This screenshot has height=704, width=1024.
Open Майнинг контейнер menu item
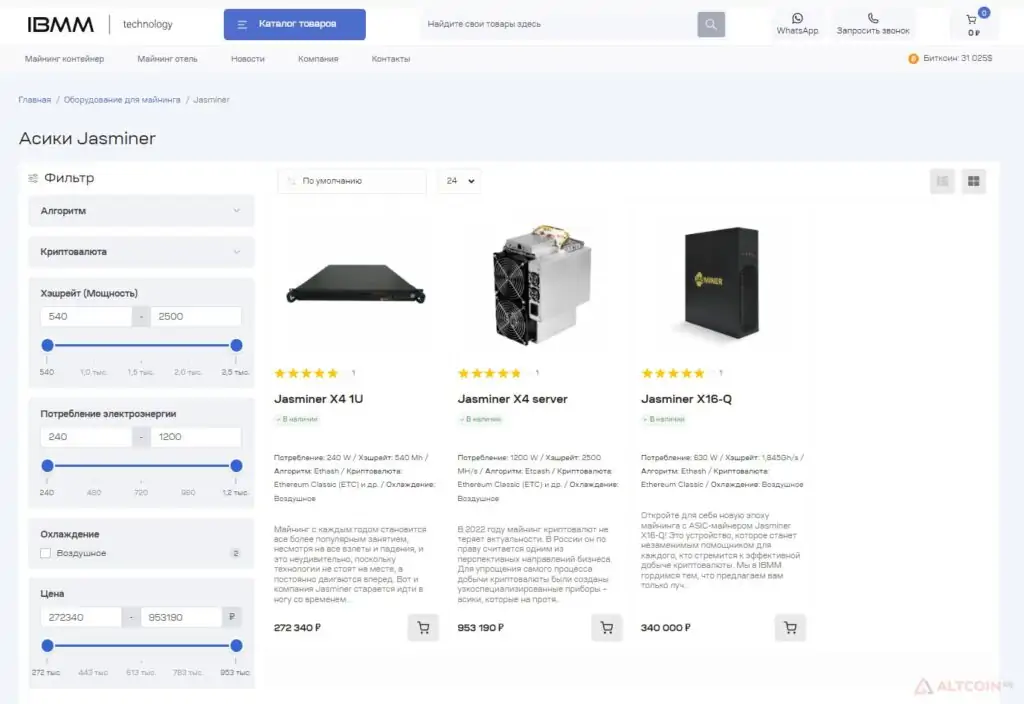(64, 59)
